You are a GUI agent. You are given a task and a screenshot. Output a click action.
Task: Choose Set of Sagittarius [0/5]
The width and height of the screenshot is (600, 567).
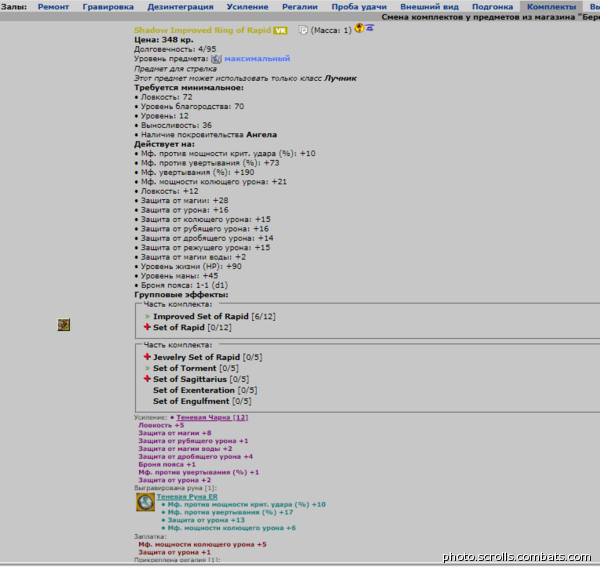[x=201, y=380]
